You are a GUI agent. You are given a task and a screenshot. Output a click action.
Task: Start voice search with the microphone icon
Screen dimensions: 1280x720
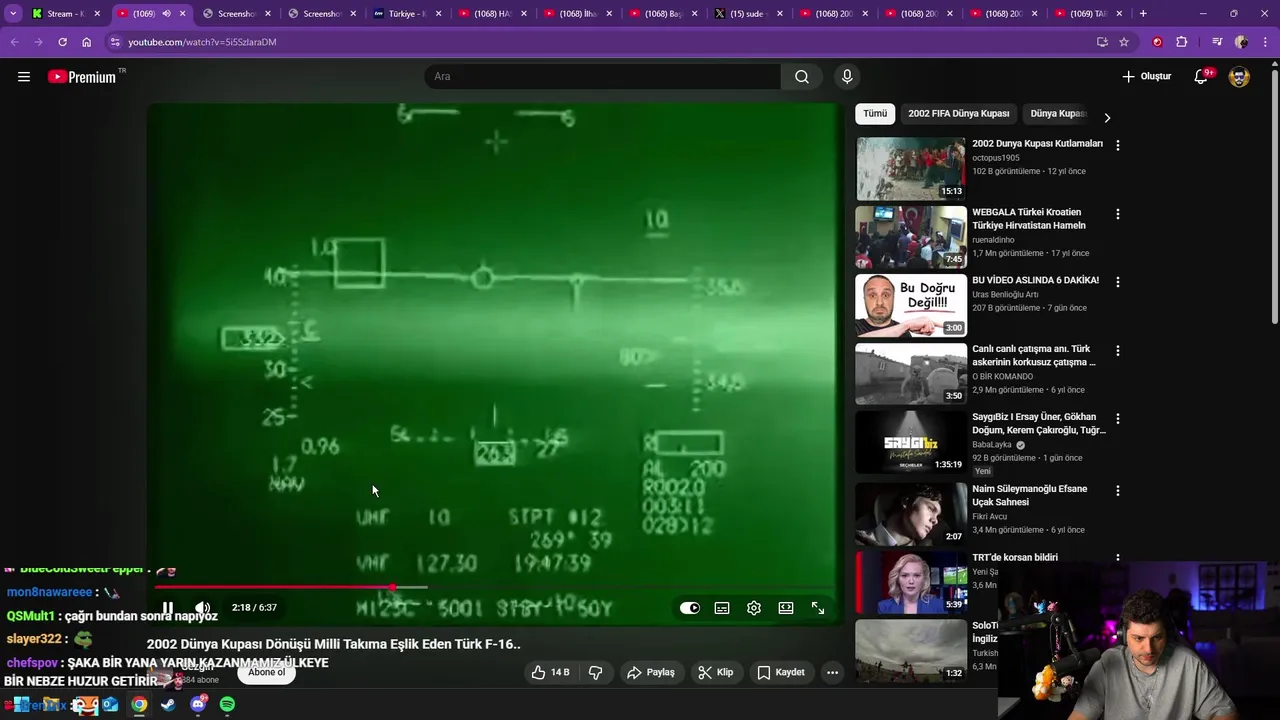click(847, 77)
